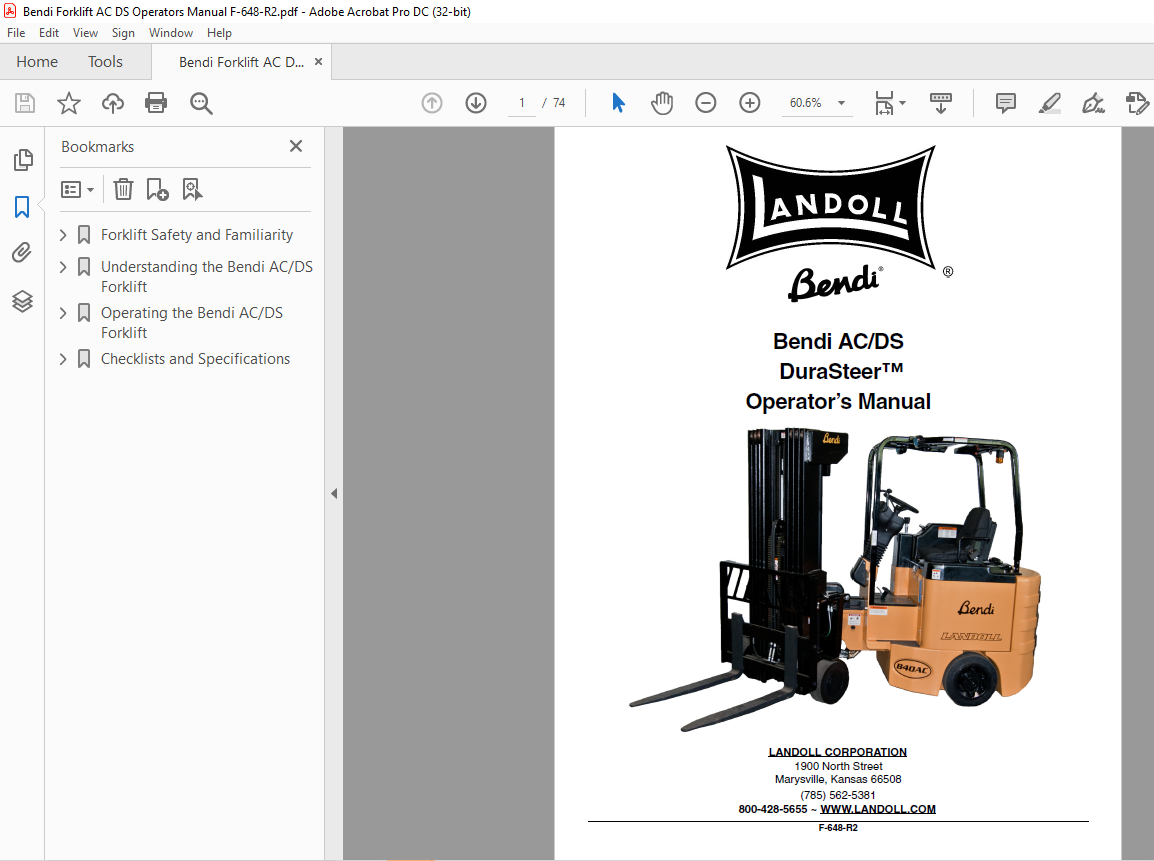Switch to the Home tab
The image size is (1154, 861).
(x=37, y=62)
